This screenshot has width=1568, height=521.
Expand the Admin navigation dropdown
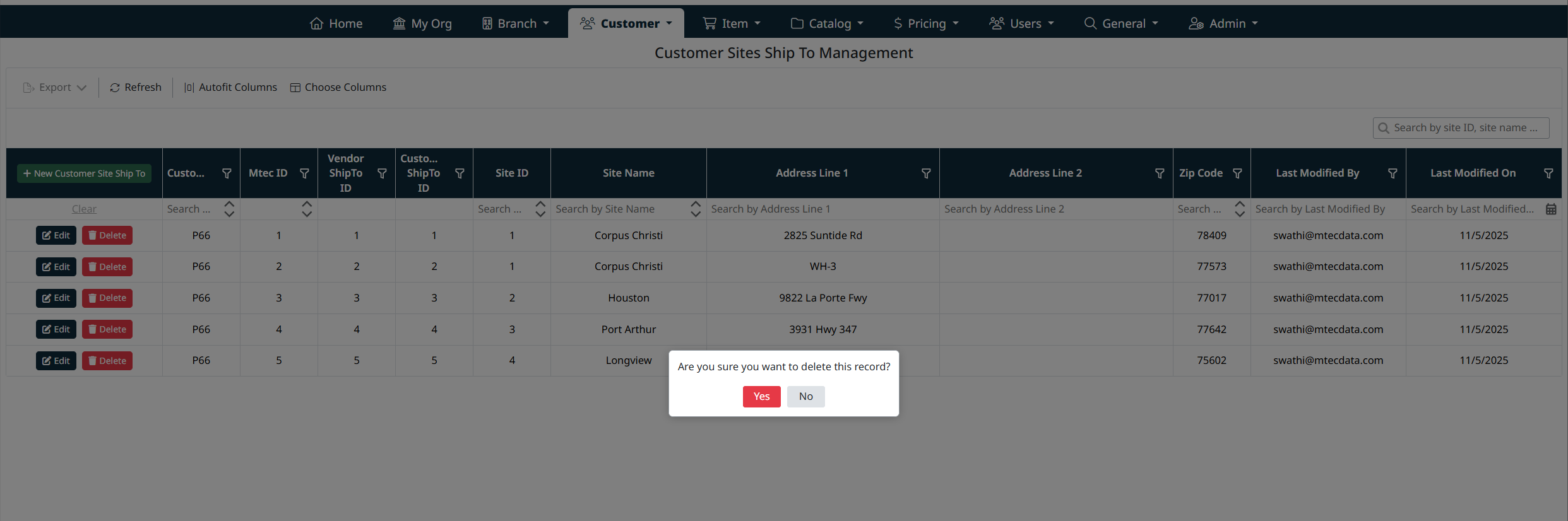point(1223,23)
